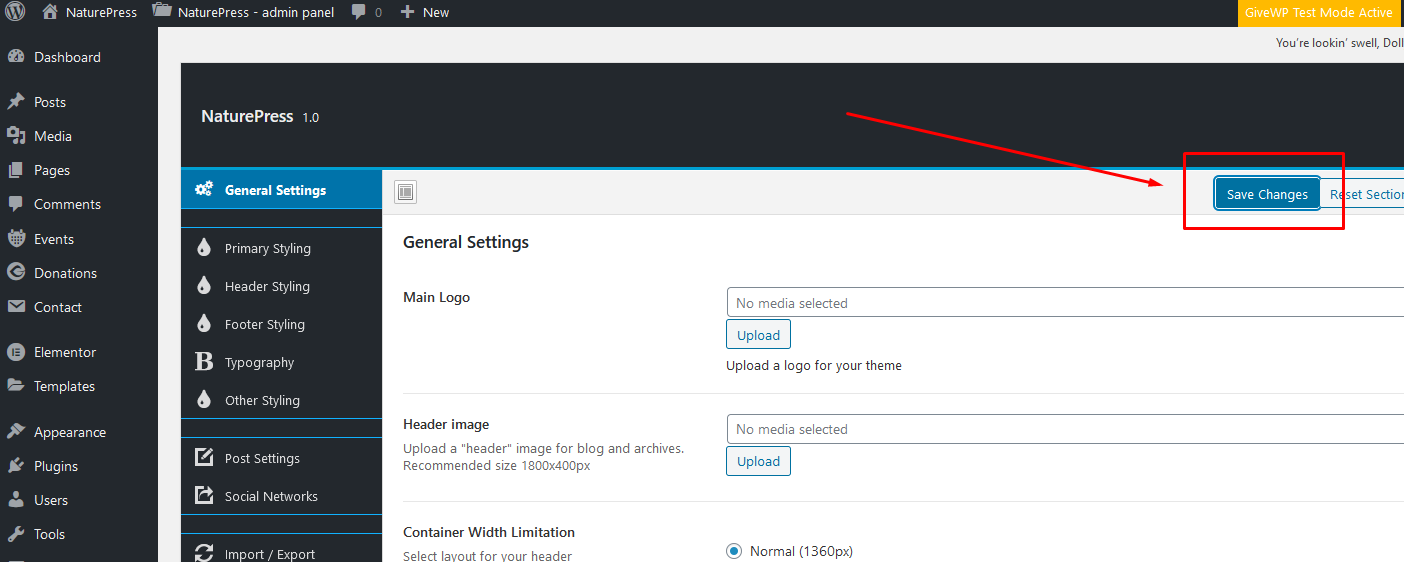Image resolution: width=1404 pixels, height=562 pixels.
Task: Click the 'Upload a logo for your theme' text
Action: [x=814, y=366]
